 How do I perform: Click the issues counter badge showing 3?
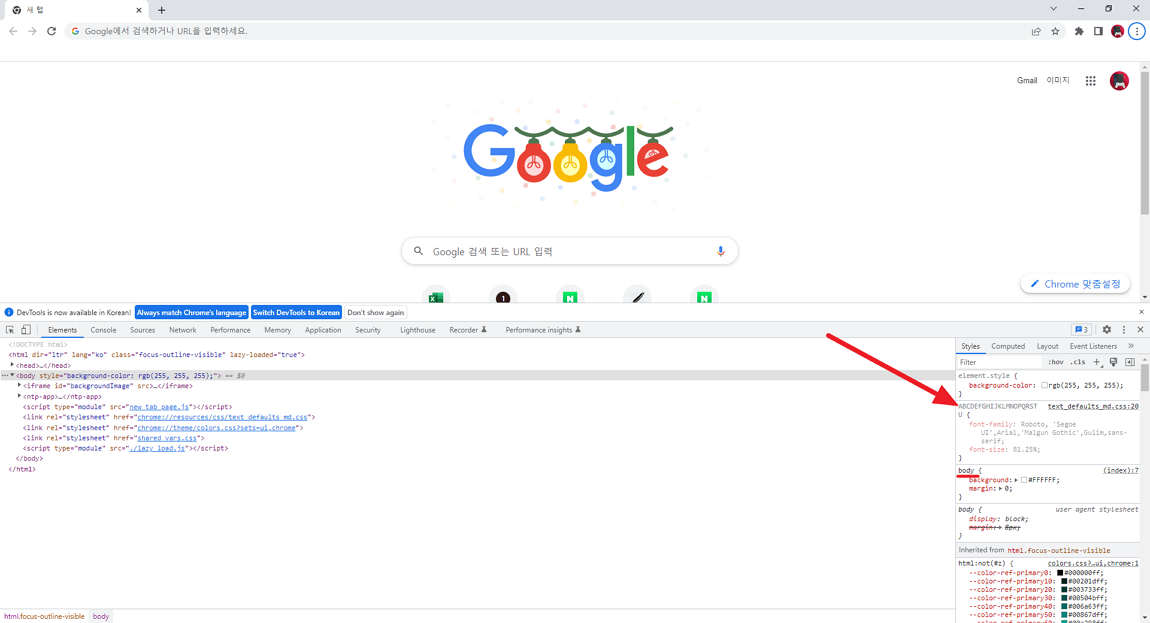coord(1081,330)
